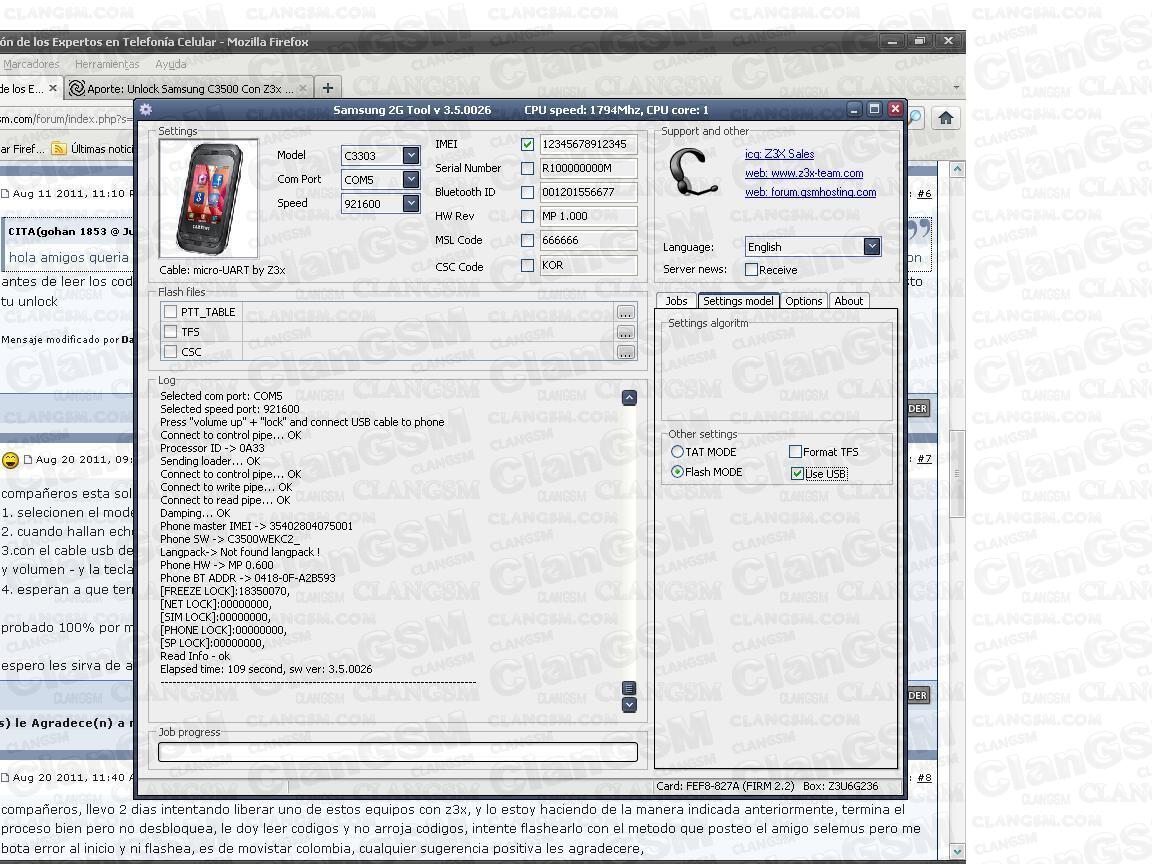Open the icq: Z3X Sales link
The width and height of the screenshot is (1152, 864).
click(x=780, y=154)
